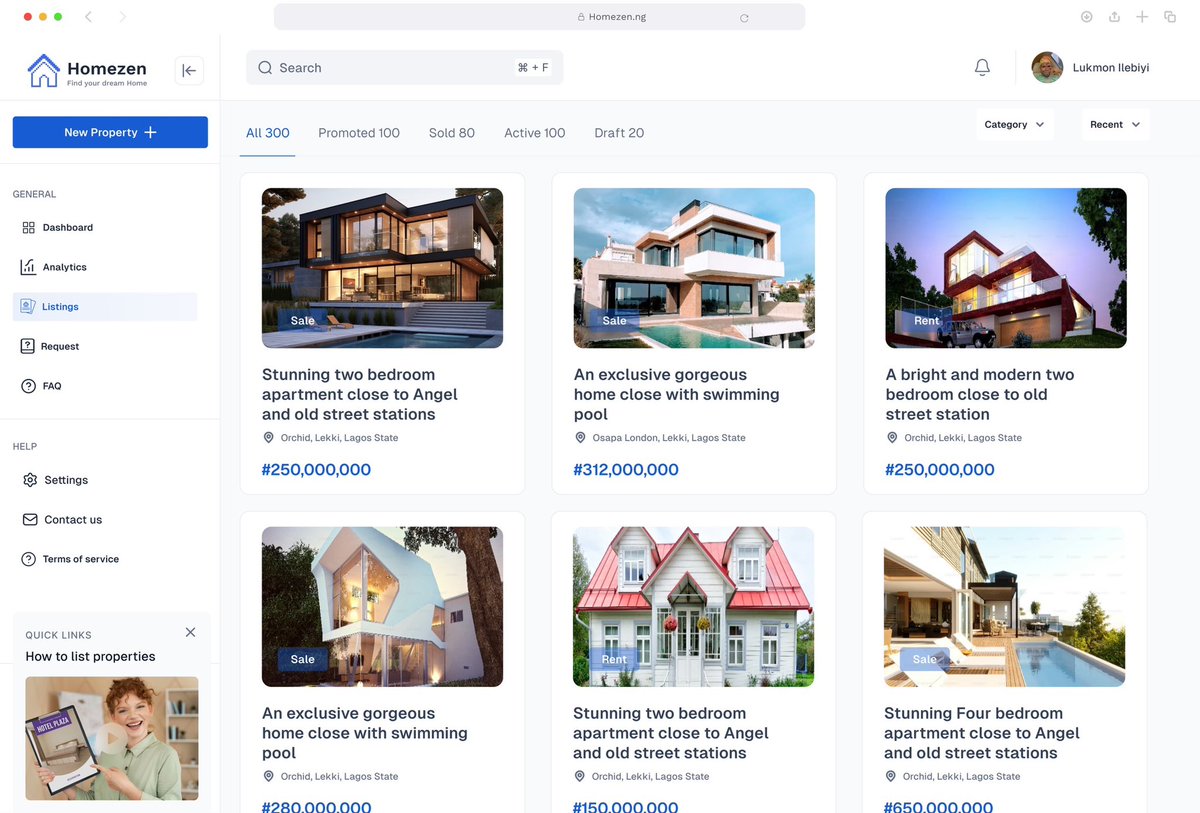Switch to the Active 100 tab

point(534,133)
